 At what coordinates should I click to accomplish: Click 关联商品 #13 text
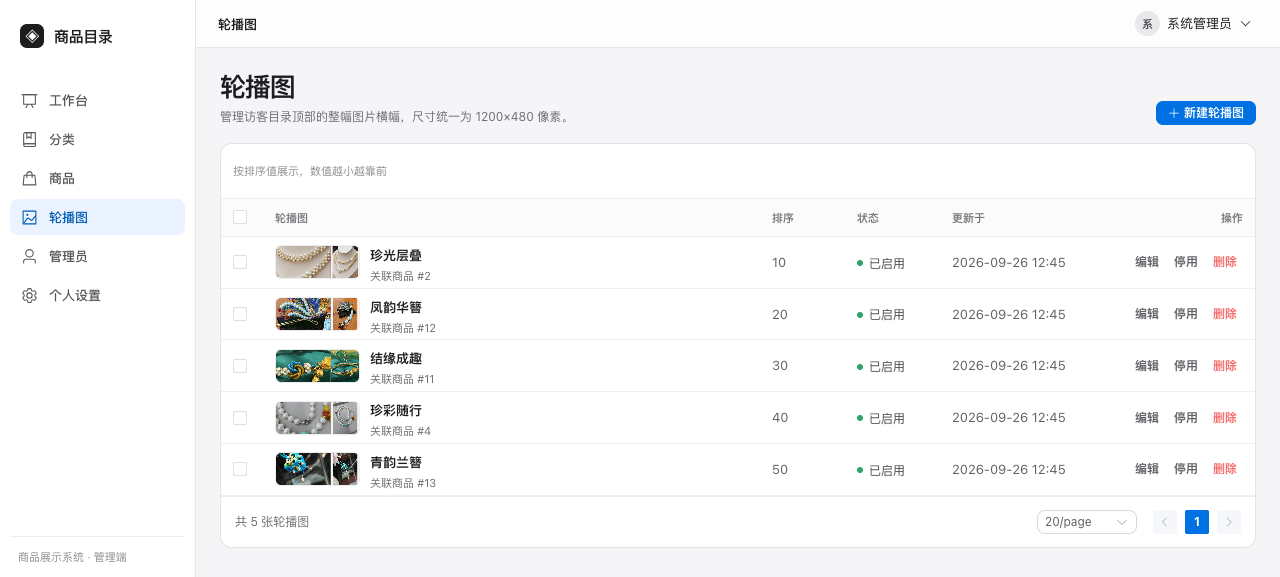[x=403, y=483]
